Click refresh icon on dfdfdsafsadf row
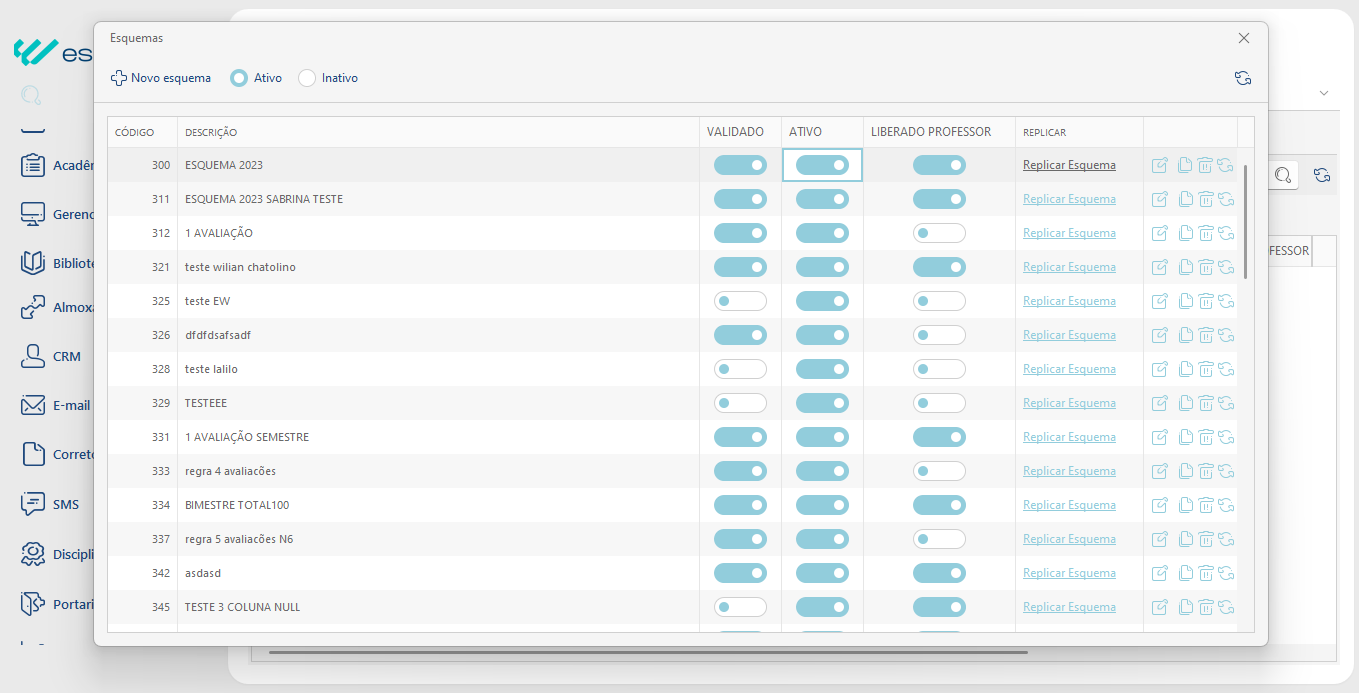1359x693 pixels. (1226, 335)
